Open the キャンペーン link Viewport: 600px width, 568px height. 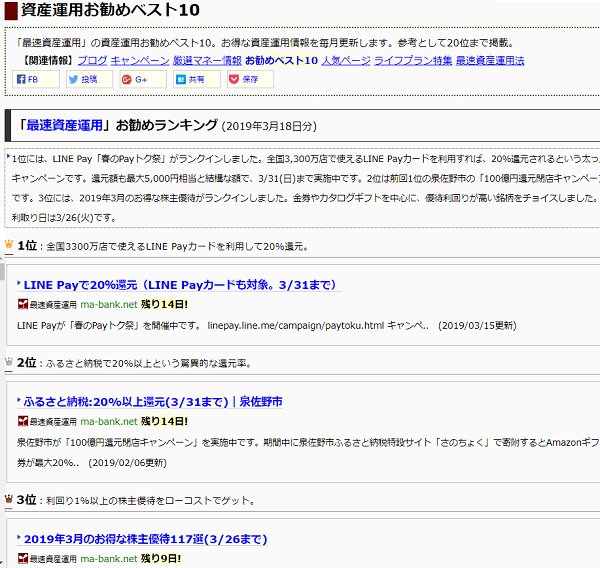coord(140,60)
